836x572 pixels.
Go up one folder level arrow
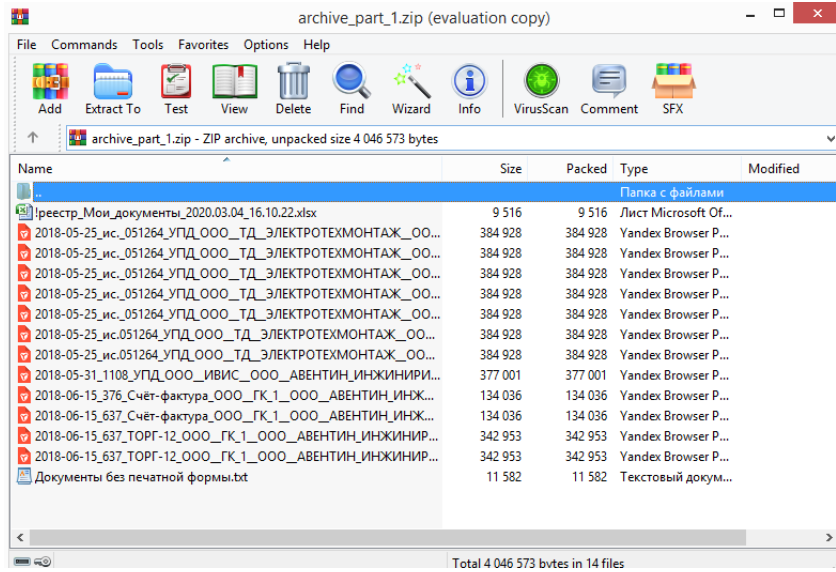coord(33,138)
